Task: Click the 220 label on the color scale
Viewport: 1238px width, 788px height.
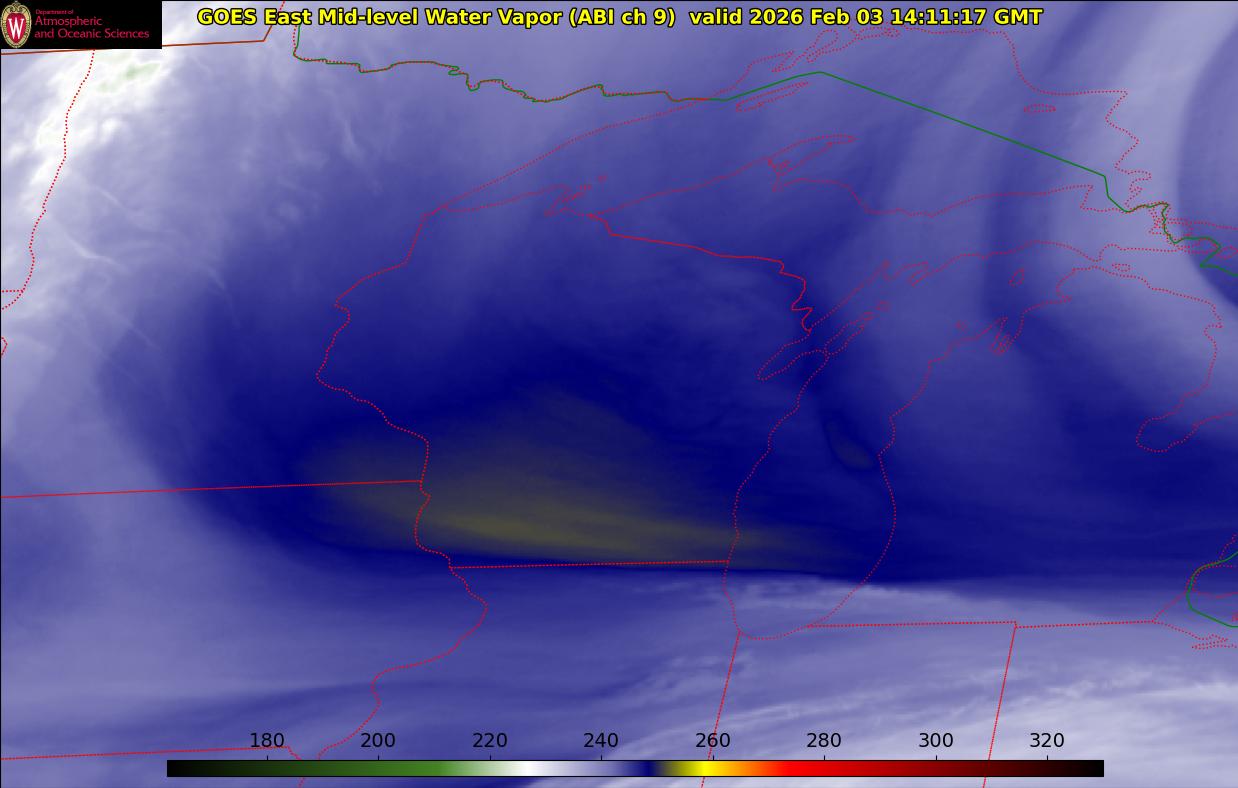Action: tap(490, 741)
